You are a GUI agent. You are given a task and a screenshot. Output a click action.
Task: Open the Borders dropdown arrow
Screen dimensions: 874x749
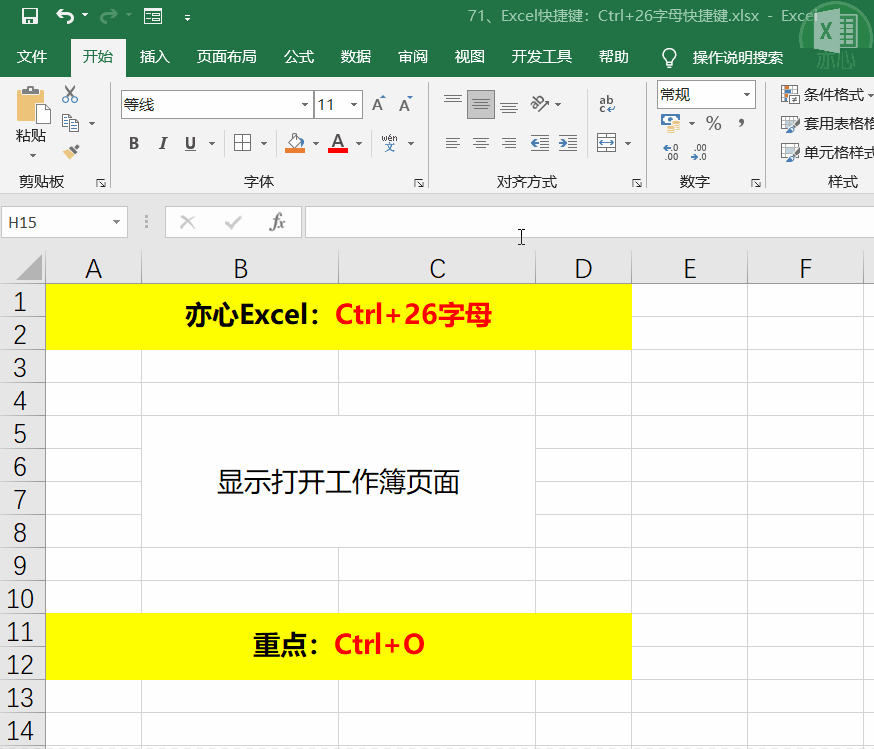[264, 143]
